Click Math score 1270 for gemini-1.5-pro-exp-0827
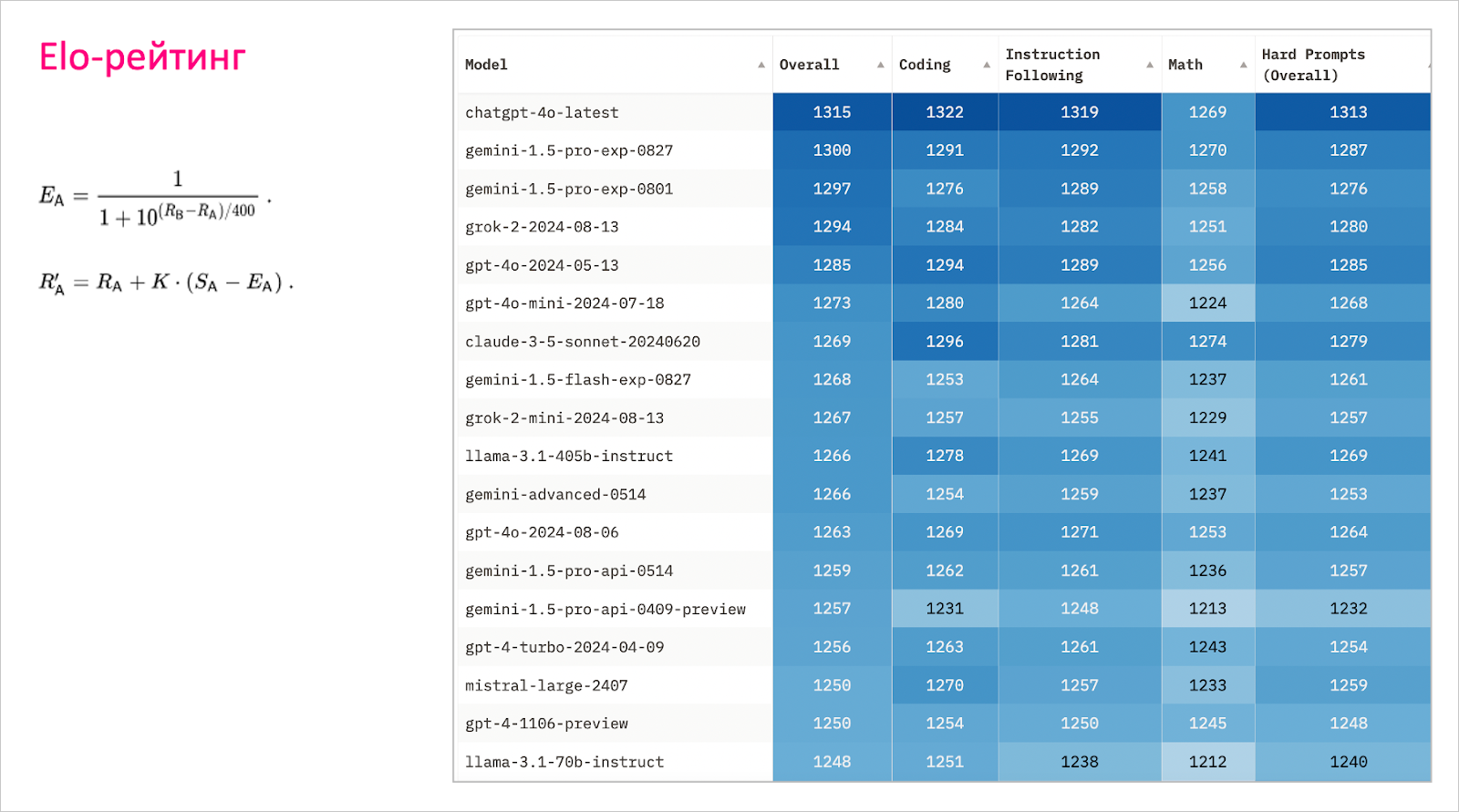Viewport: 1459px width, 812px height. 1207,150
